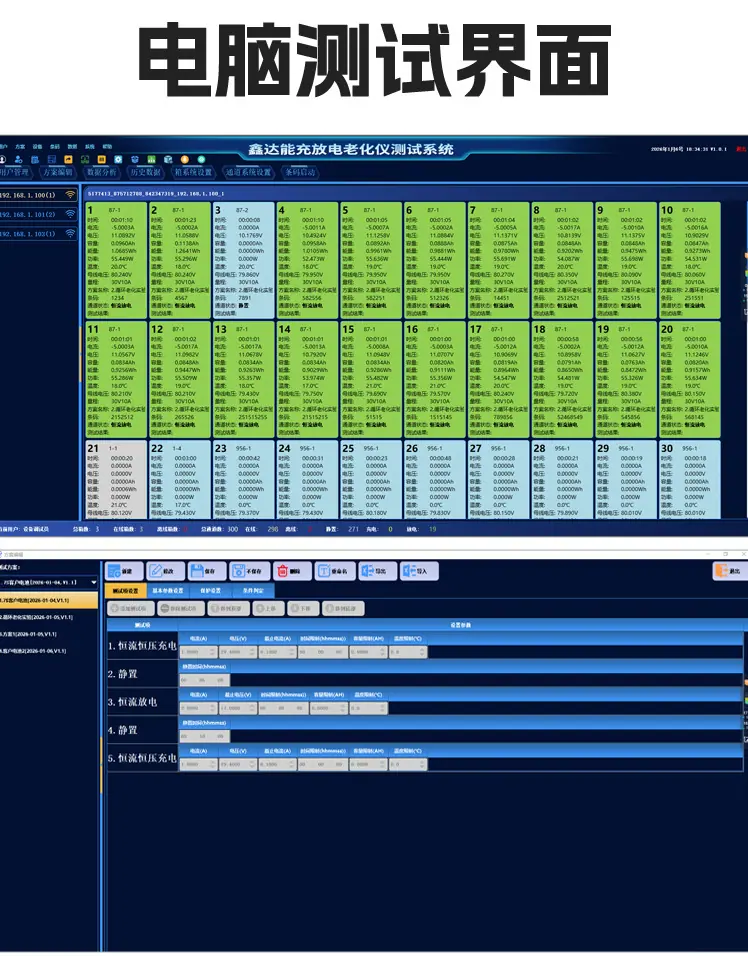Image resolution: width=748 pixels, height=956 pixels.
Task: Click 截止电压(V) stepper in step 3
Action: click(238, 708)
